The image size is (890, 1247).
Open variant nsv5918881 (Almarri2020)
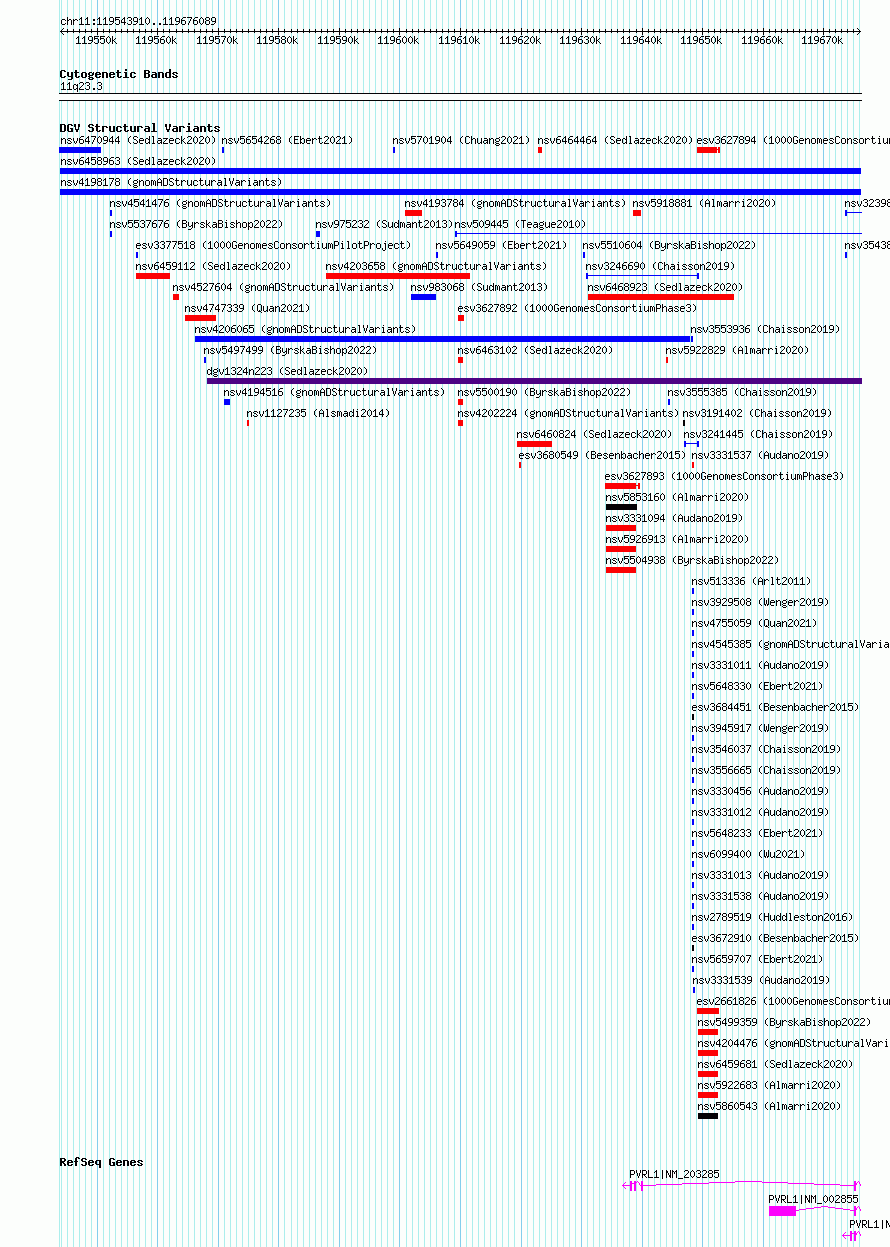704,203
